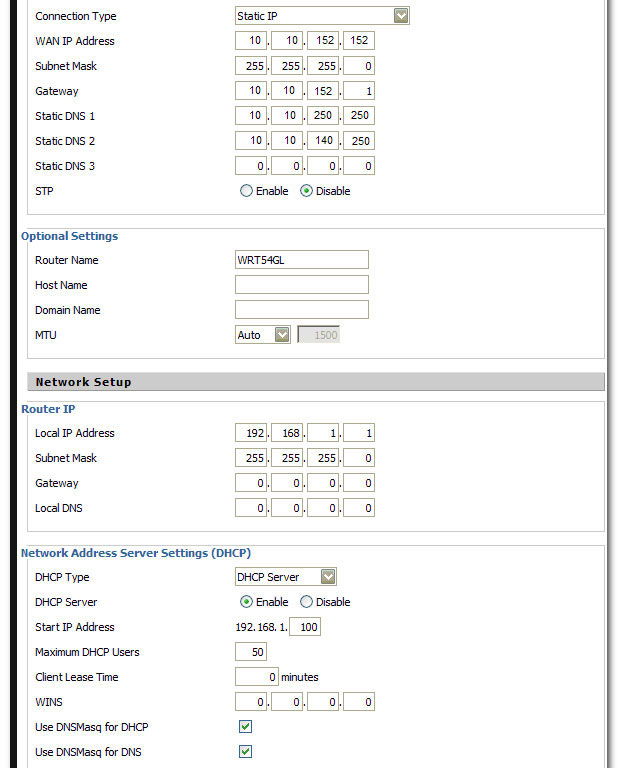Click WAN Gateway third octet 152

point(323,91)
